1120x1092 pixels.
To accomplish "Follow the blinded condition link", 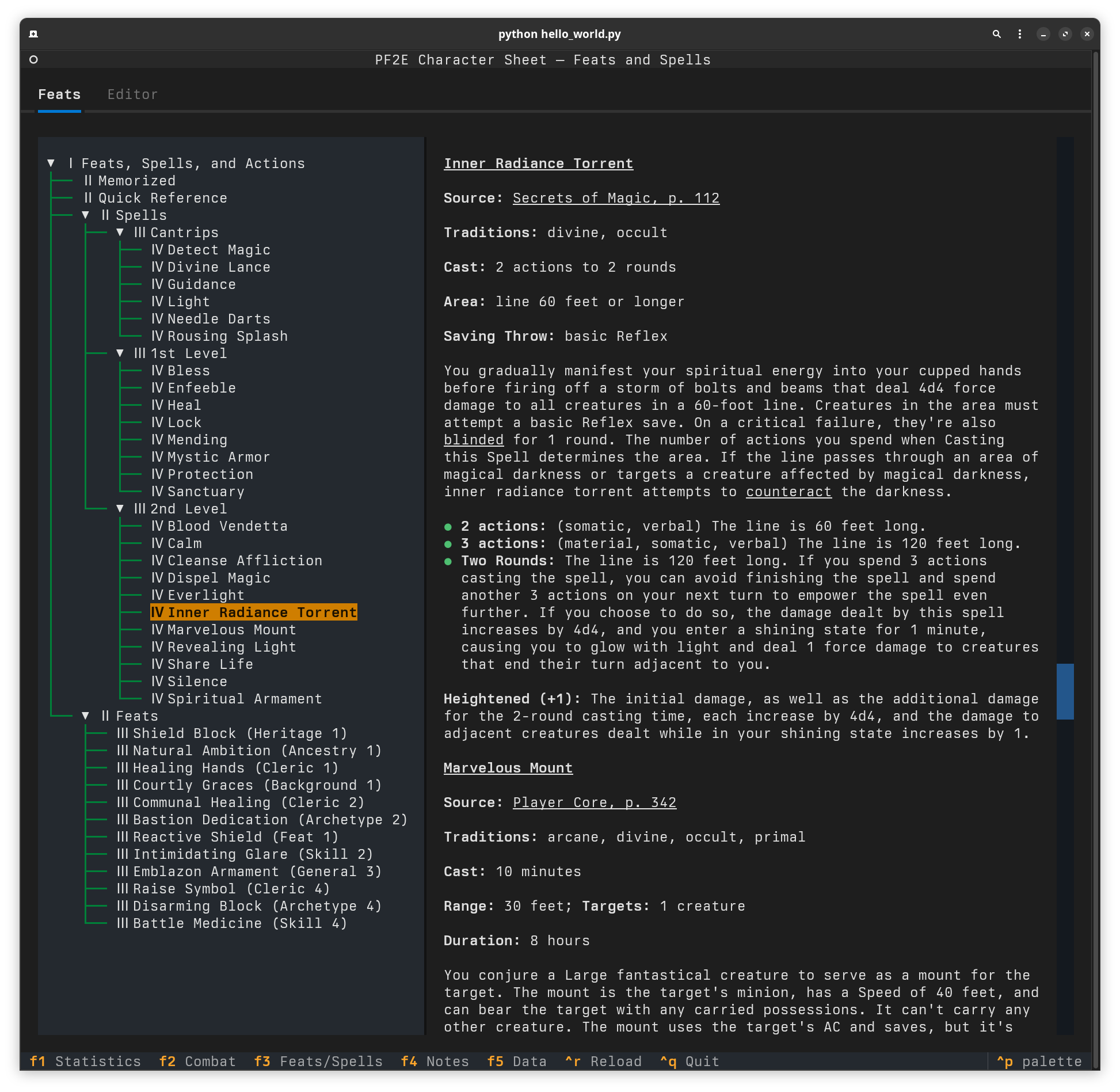I will click(x=473, y=440).
